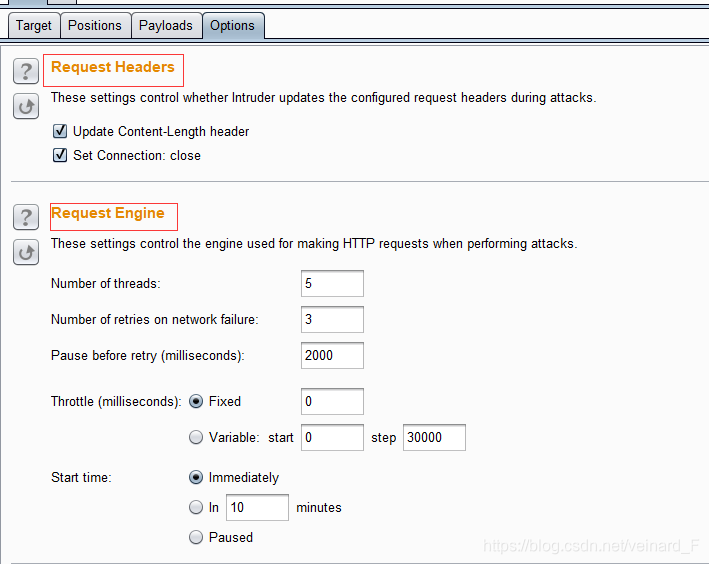Choose Paused start time option

tap(196, 537)
